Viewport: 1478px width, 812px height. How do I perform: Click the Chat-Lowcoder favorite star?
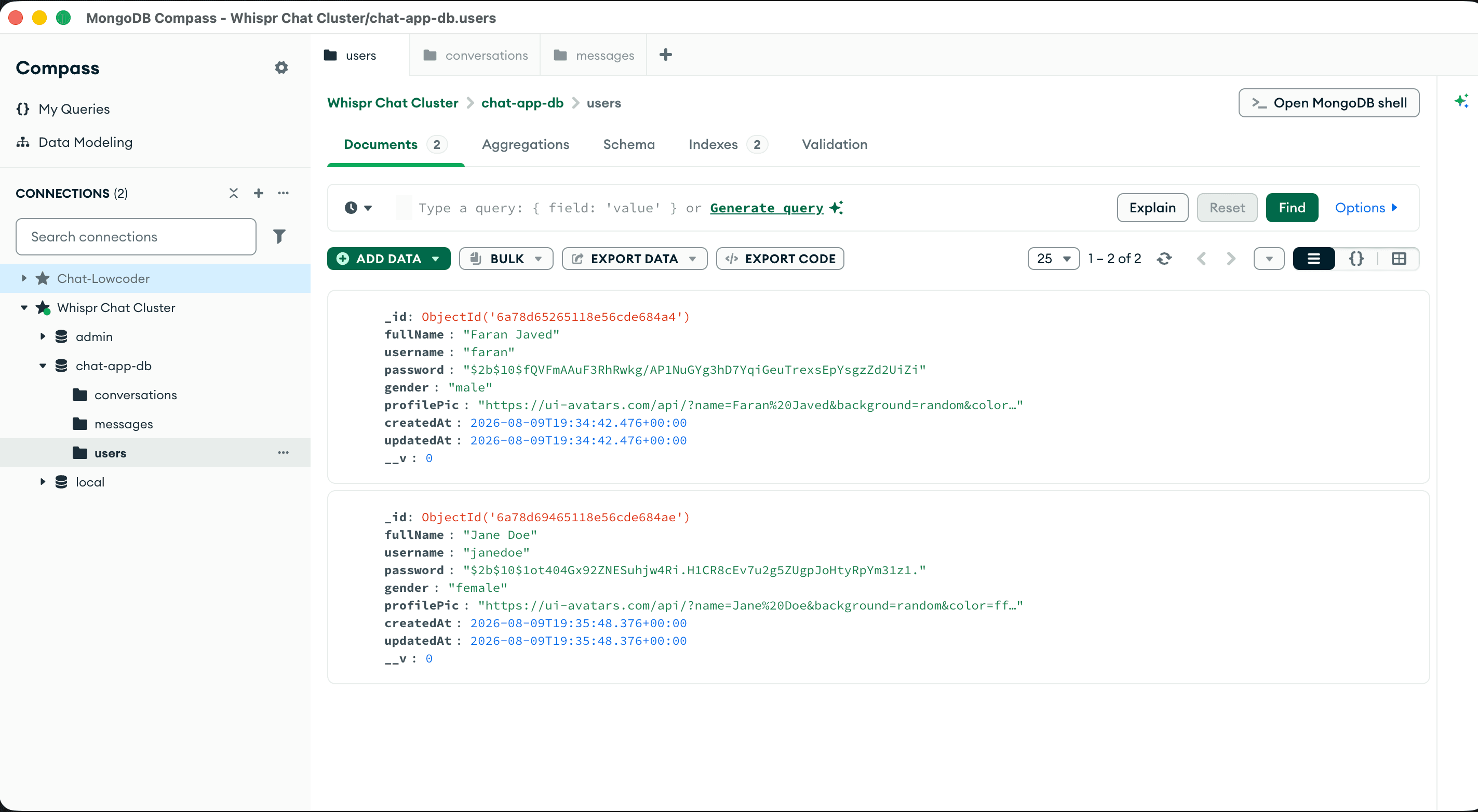pos(43,279)
